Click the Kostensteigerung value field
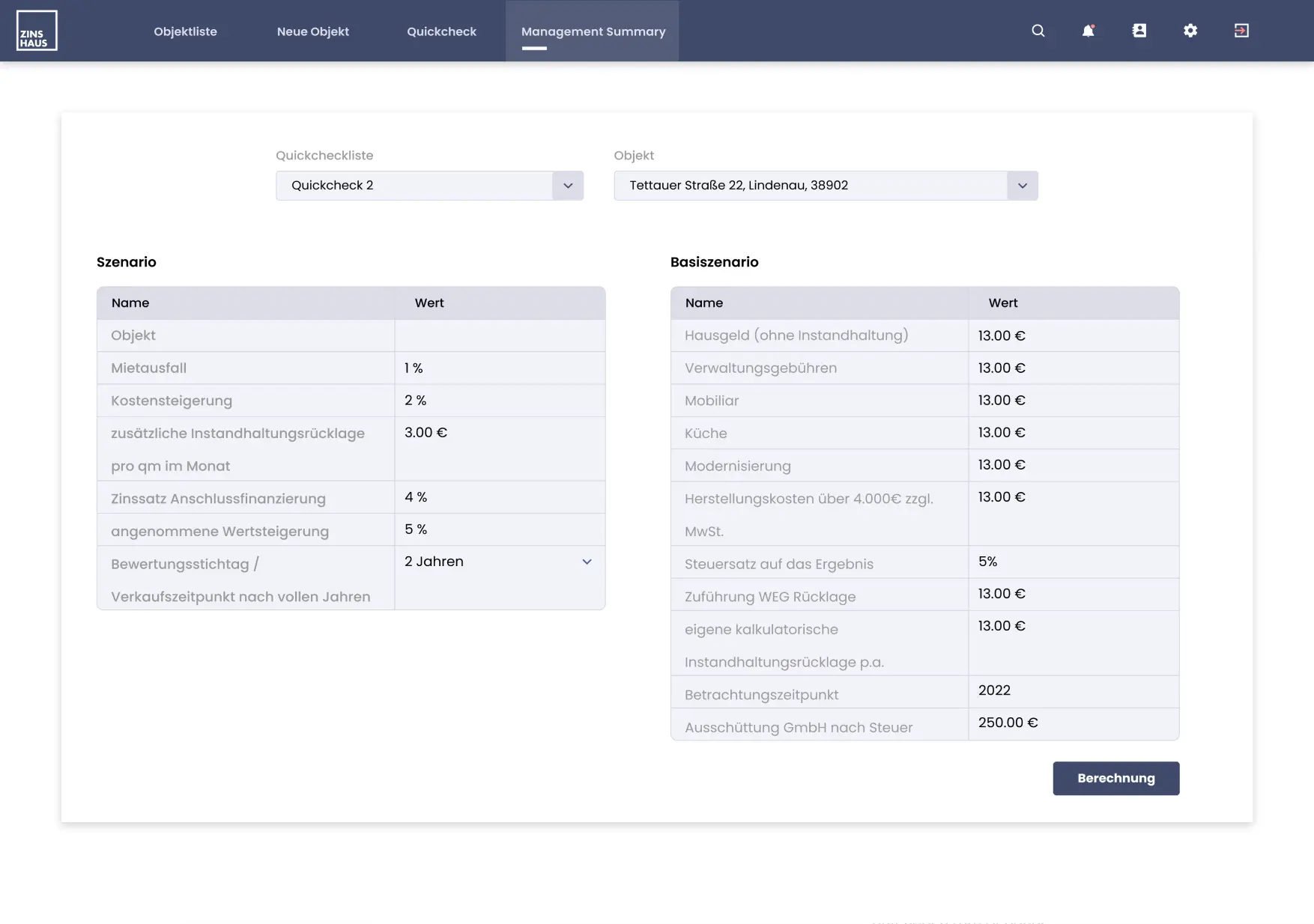The image size is (1314, 924). coord(499,401)
